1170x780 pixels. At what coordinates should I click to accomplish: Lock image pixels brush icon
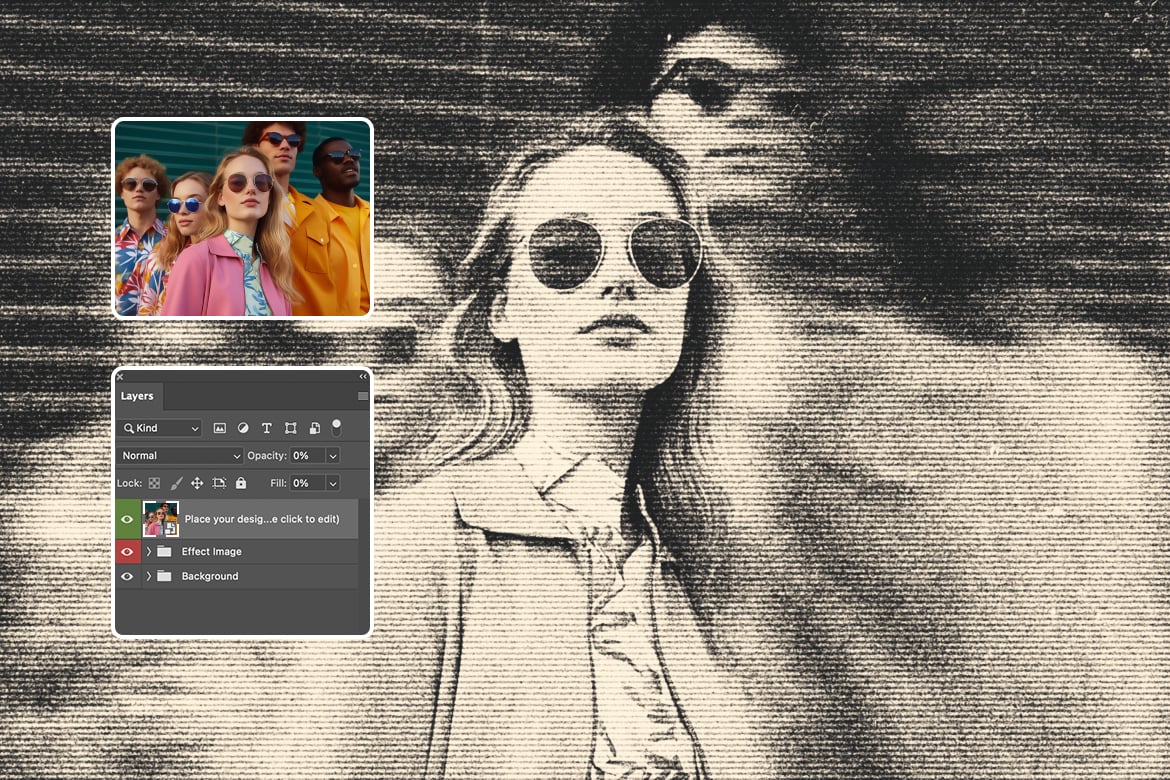point(176,483)
